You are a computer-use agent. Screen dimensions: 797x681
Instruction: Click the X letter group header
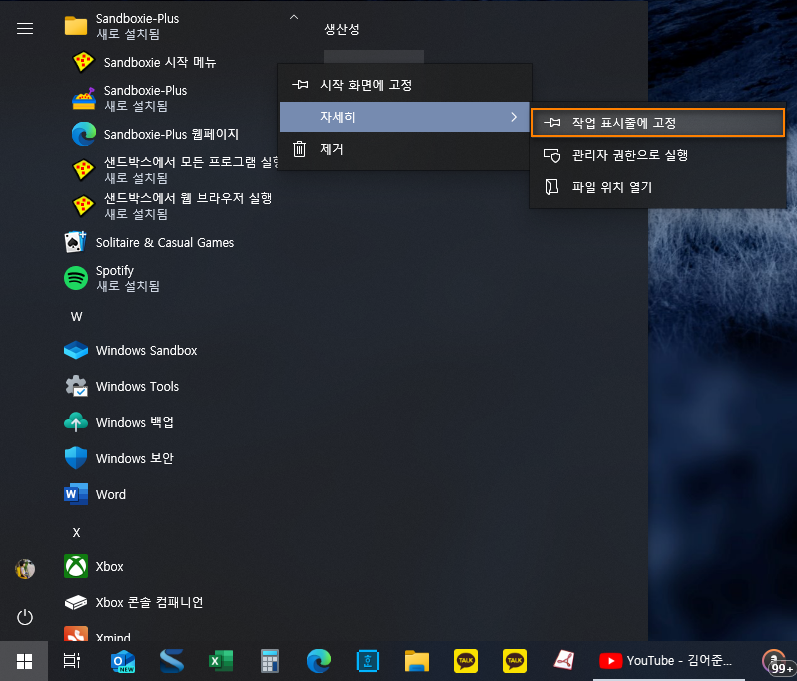click(x=76, y=533)
